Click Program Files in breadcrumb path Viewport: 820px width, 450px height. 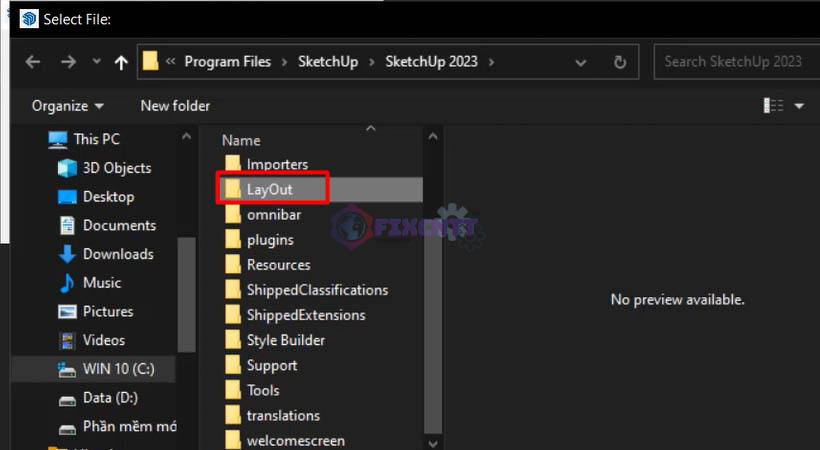click(227, 62)
